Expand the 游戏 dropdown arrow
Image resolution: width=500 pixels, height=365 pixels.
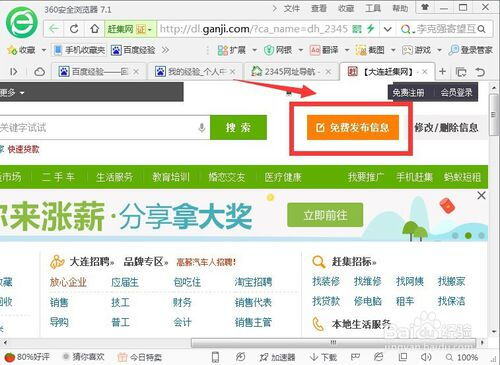tap(439, 50)
